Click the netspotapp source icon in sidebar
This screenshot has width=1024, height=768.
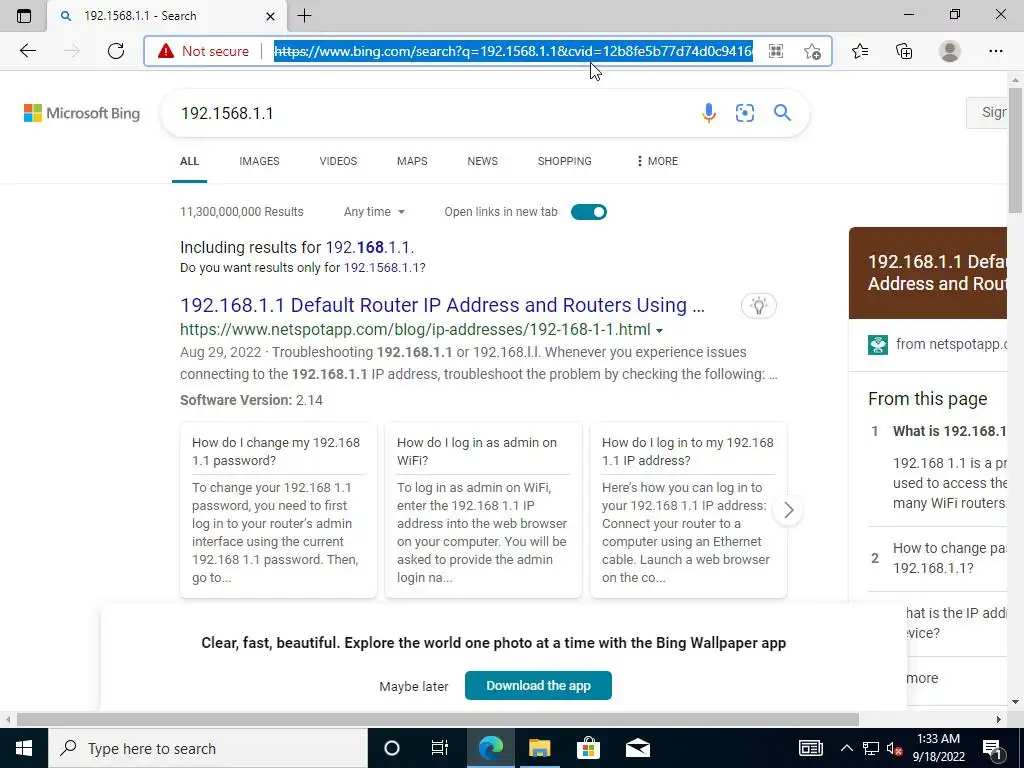(878, 344)
